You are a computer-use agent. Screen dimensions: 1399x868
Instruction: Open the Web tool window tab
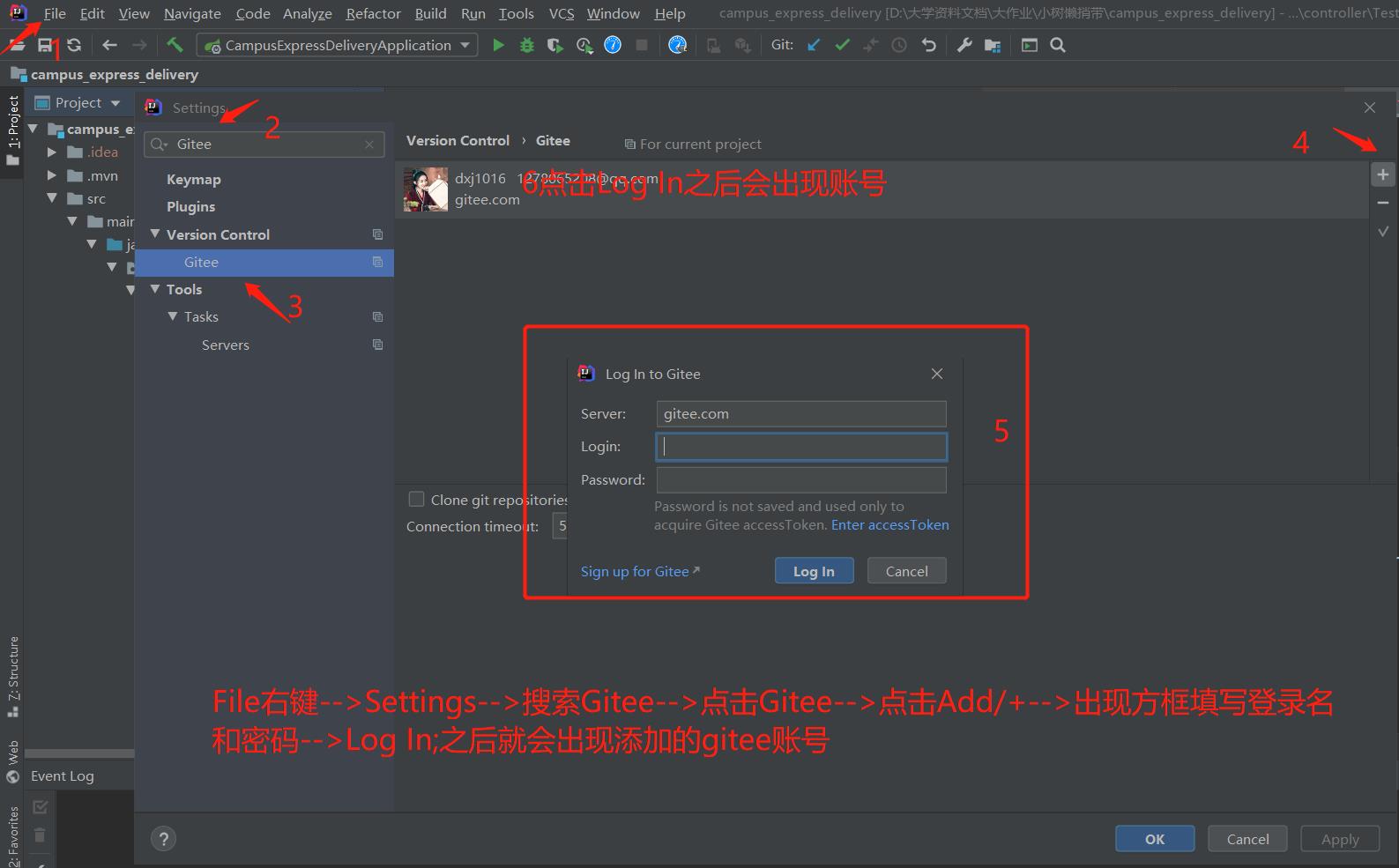[12, 760]
